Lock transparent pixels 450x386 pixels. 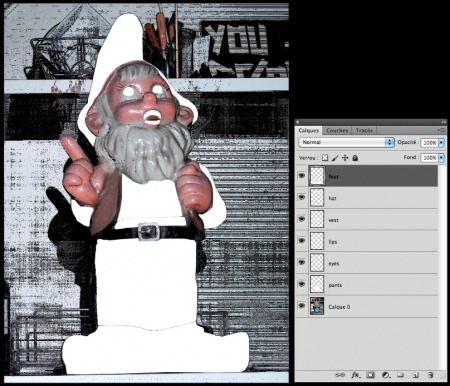[x=325, y=158]
